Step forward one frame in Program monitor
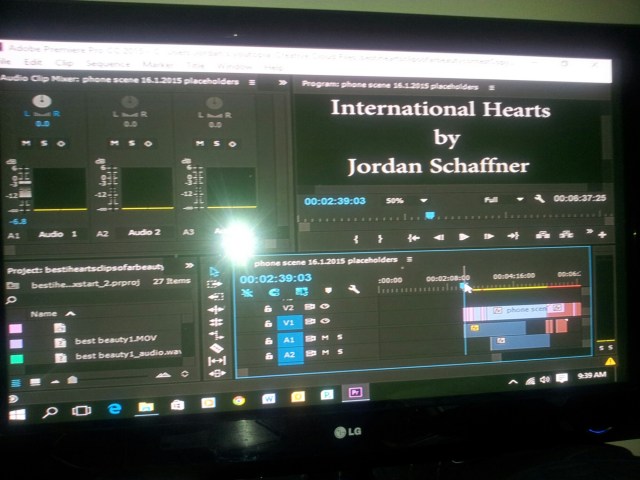 [x=488, y=237]
